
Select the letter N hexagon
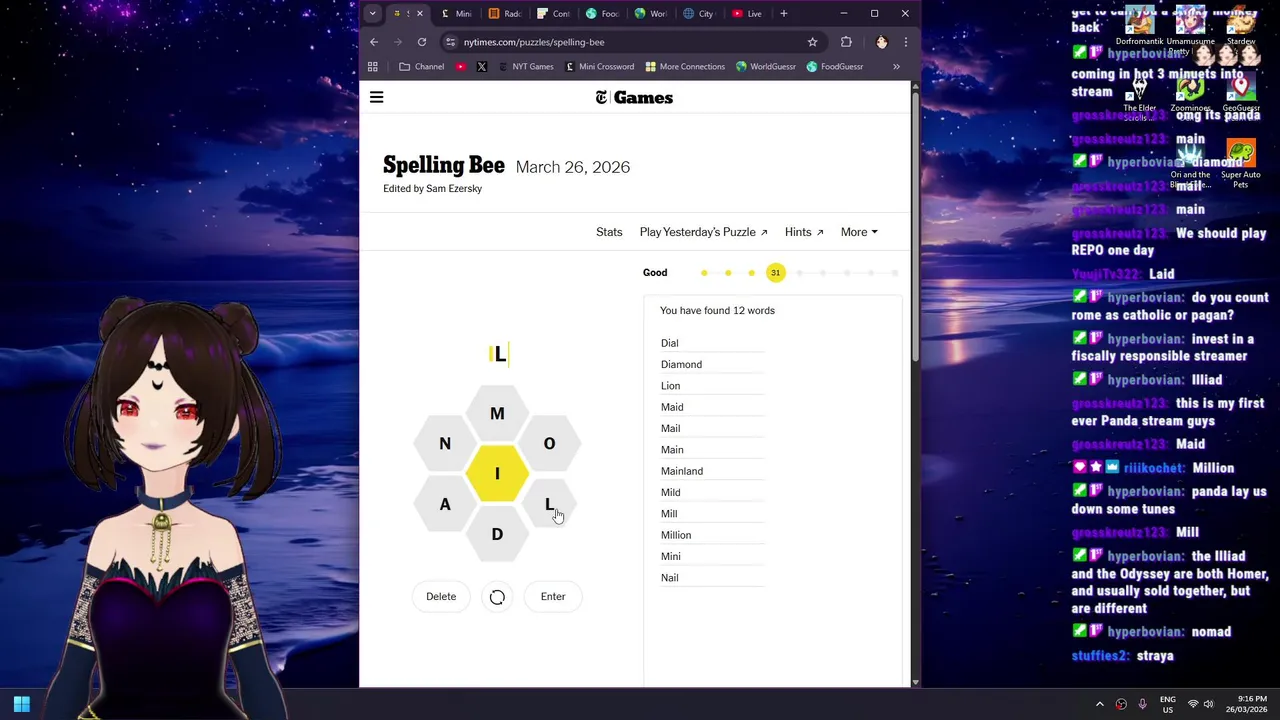(x=445, y=443)
